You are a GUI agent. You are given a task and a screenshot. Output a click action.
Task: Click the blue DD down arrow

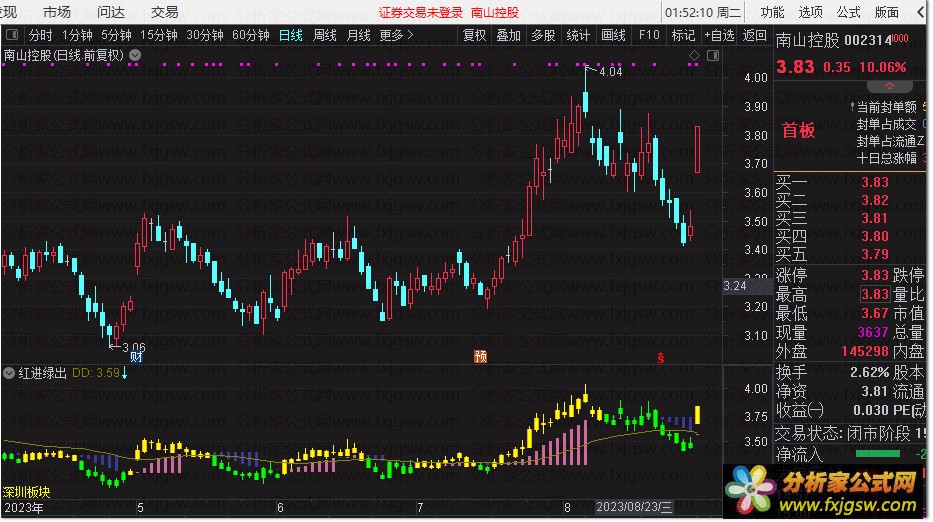tap(124, 373)
